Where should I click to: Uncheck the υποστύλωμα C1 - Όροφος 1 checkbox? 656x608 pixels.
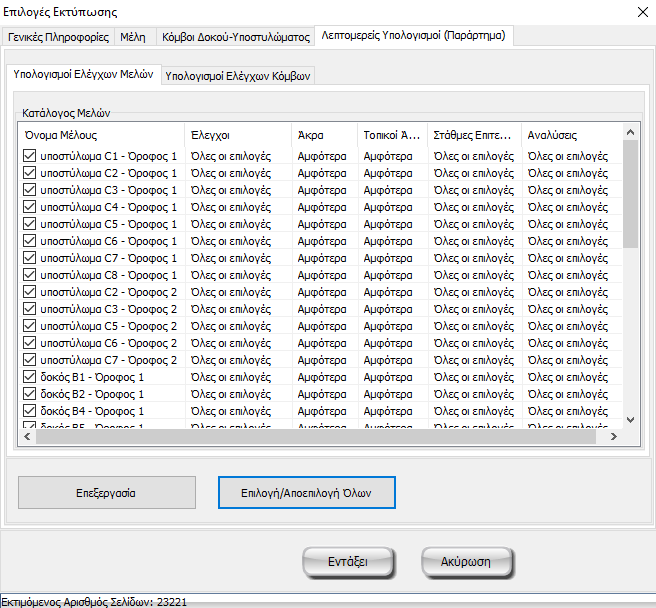coord(29,156)
